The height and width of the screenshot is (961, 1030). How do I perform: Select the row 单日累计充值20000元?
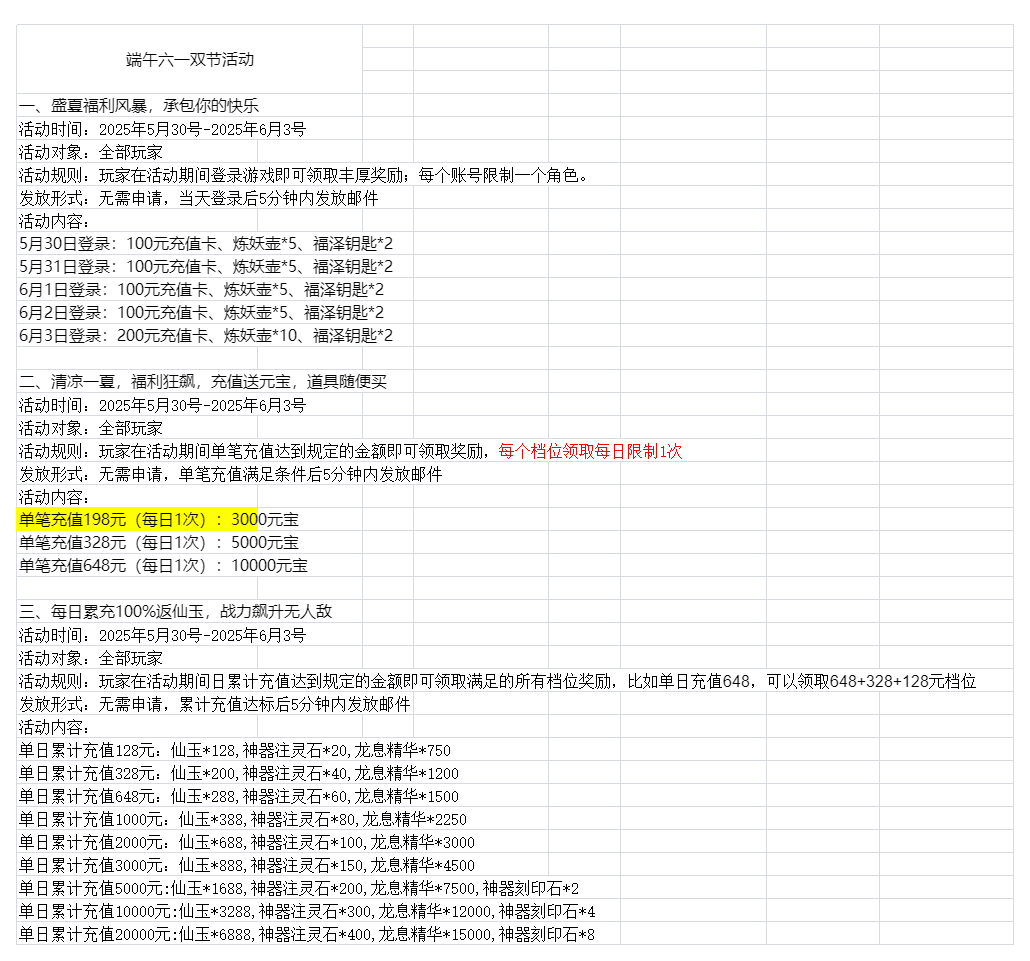(307, 934)
